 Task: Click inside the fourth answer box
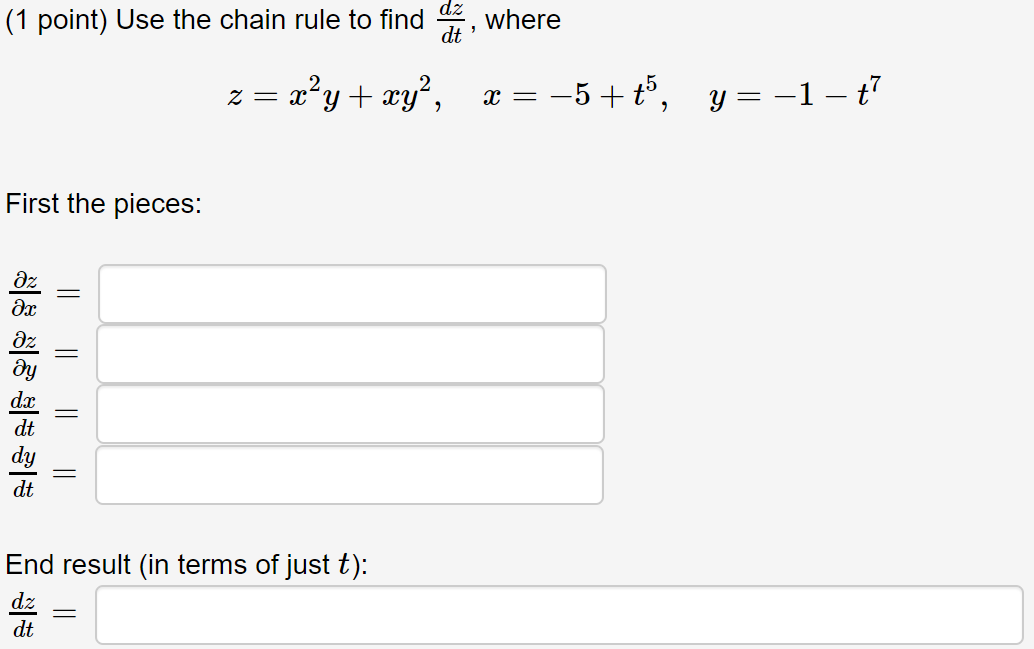coord(348,474)
